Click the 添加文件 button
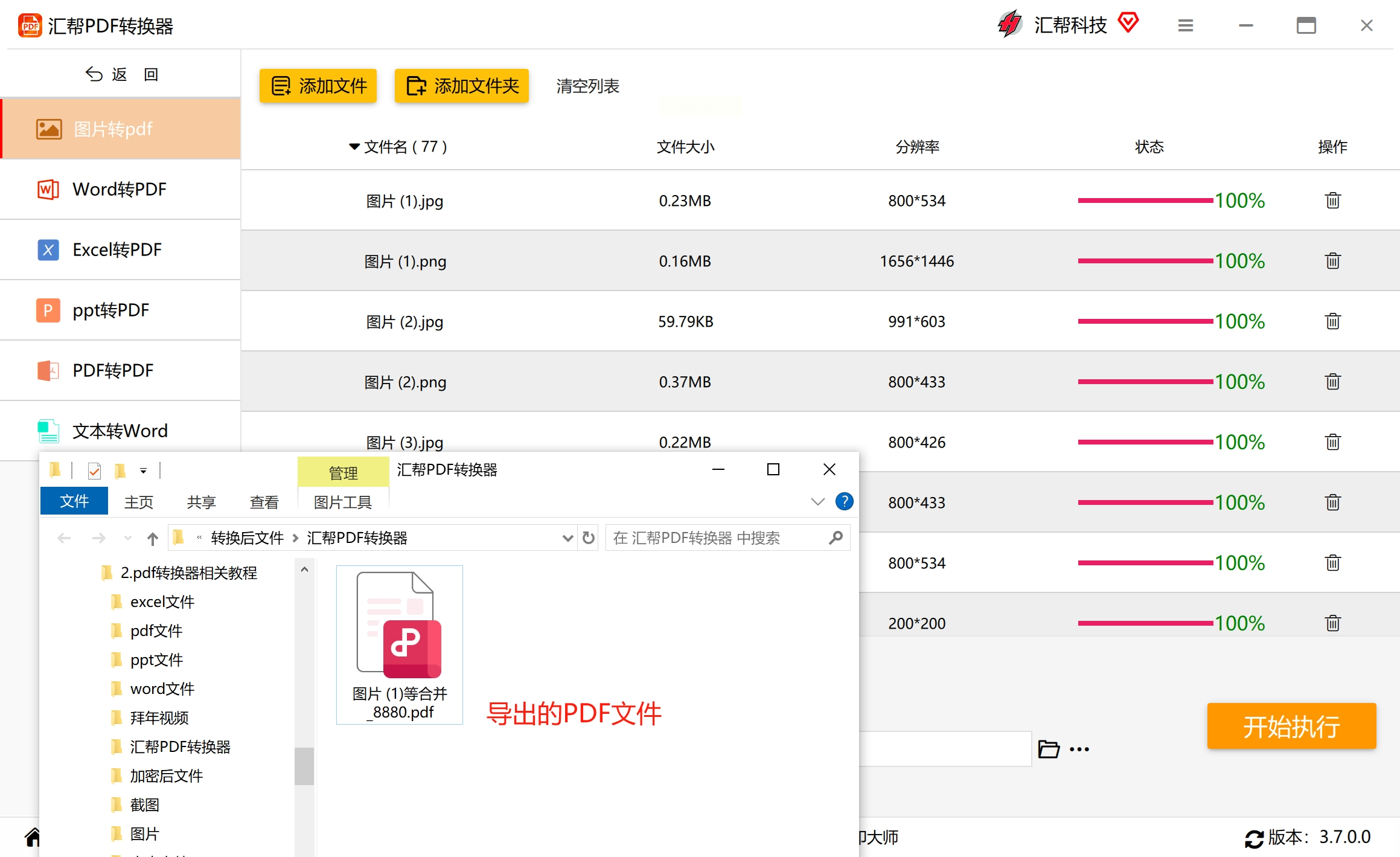The height and width of the screenshot is (857, 1400). coord(318,86)
